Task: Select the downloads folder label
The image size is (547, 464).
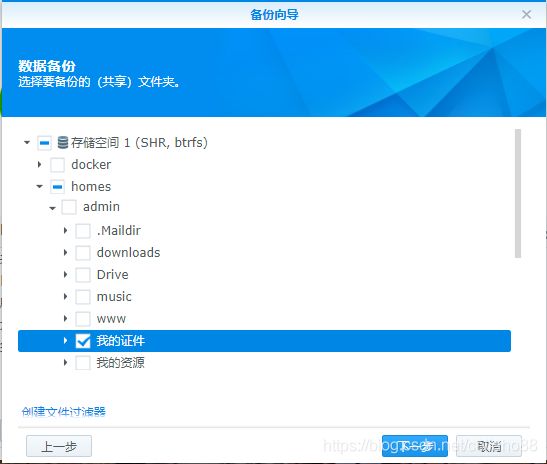Action: tap(128, 253)
